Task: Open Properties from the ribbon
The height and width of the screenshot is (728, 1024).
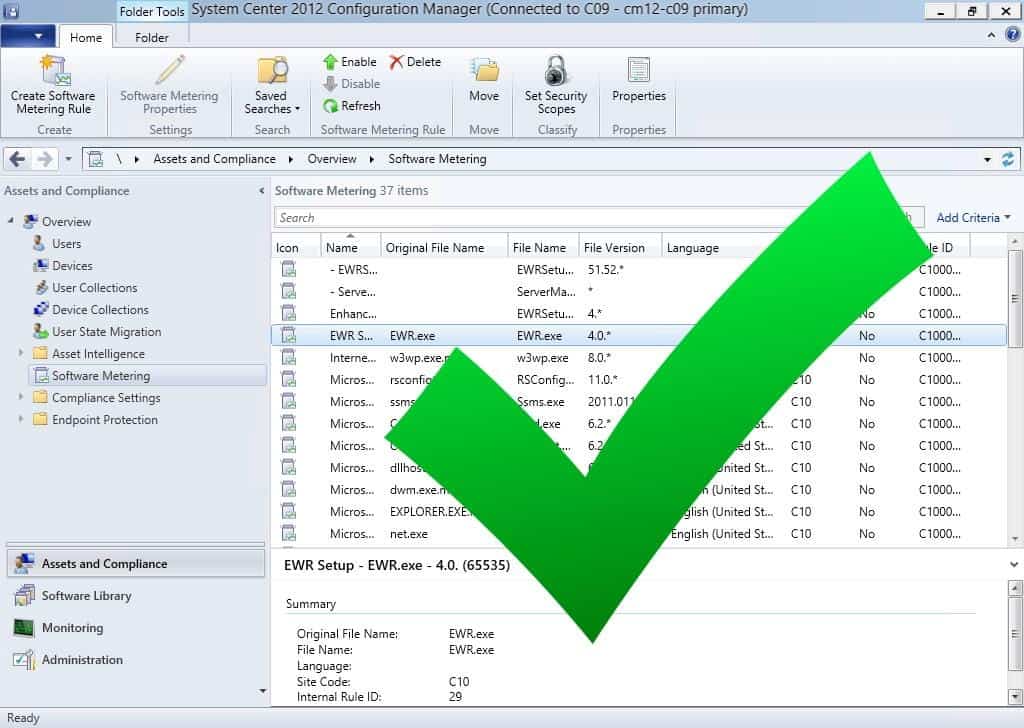Action: click(639, 80)
